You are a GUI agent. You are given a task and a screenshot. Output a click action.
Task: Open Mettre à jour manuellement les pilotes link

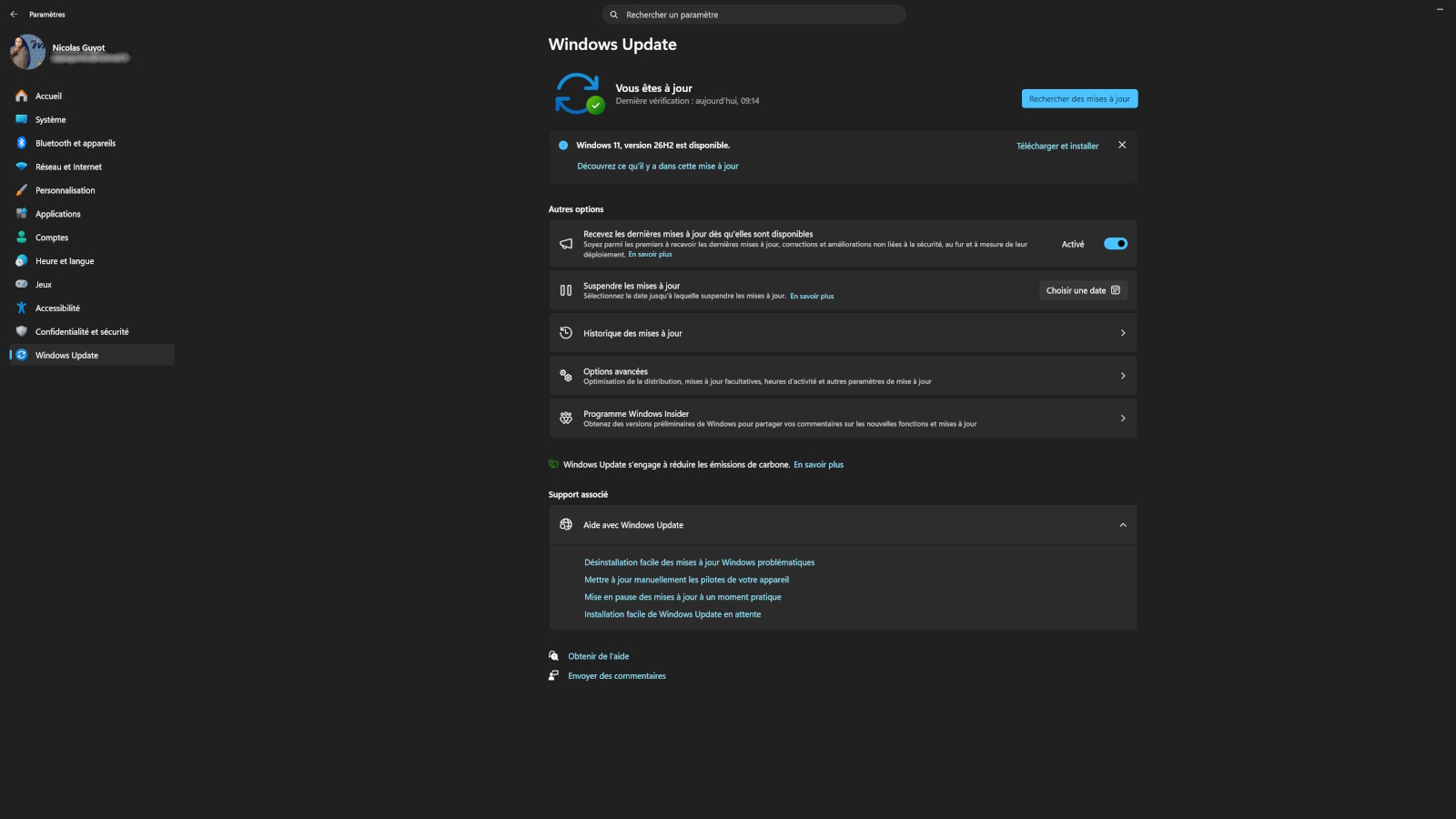(x=686, y=580)
